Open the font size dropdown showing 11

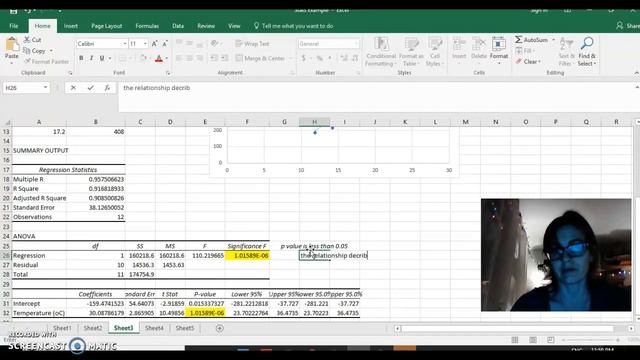point(145,44)
